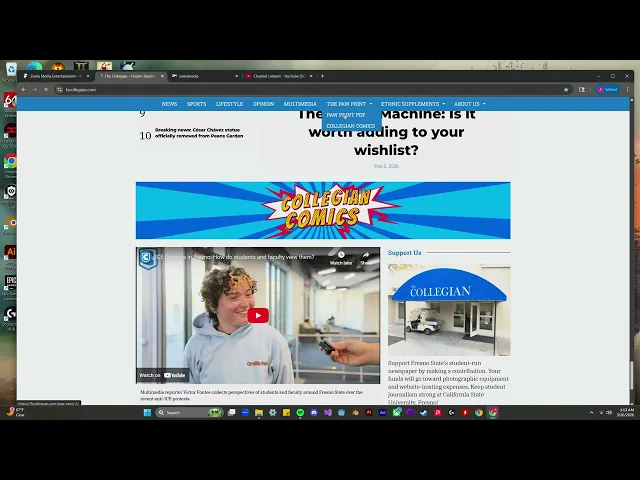Open the Windows Start menu

147,413
